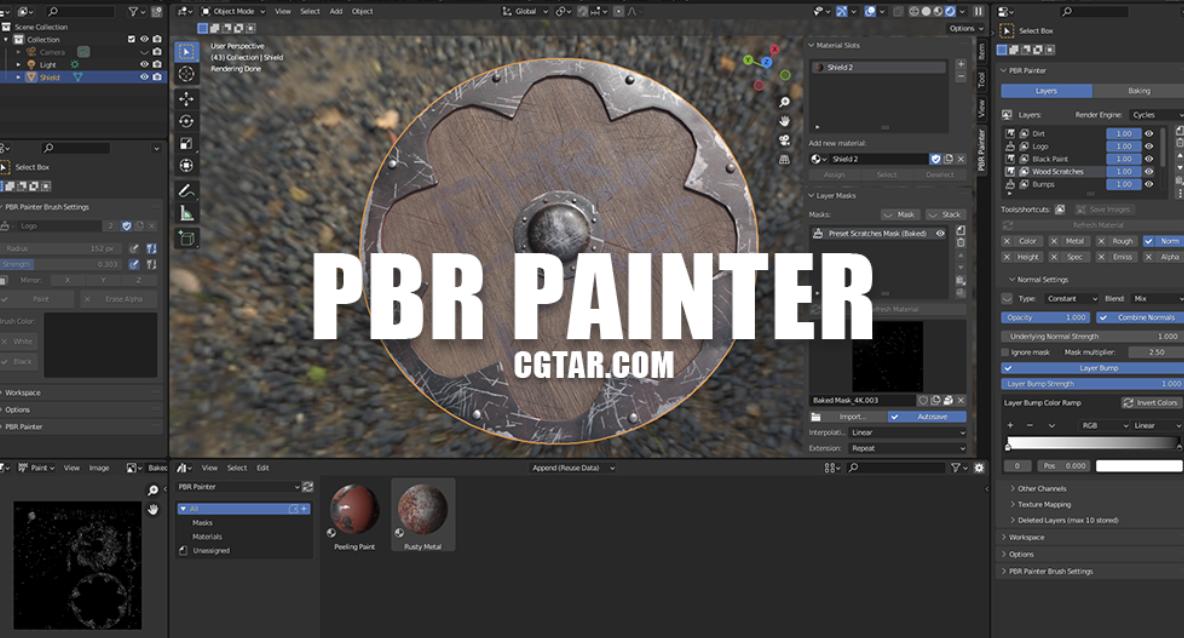Select the Cursor tool in viewport toolbar
The width and height of the screenshot is (1184, 638).
[186, 74]
